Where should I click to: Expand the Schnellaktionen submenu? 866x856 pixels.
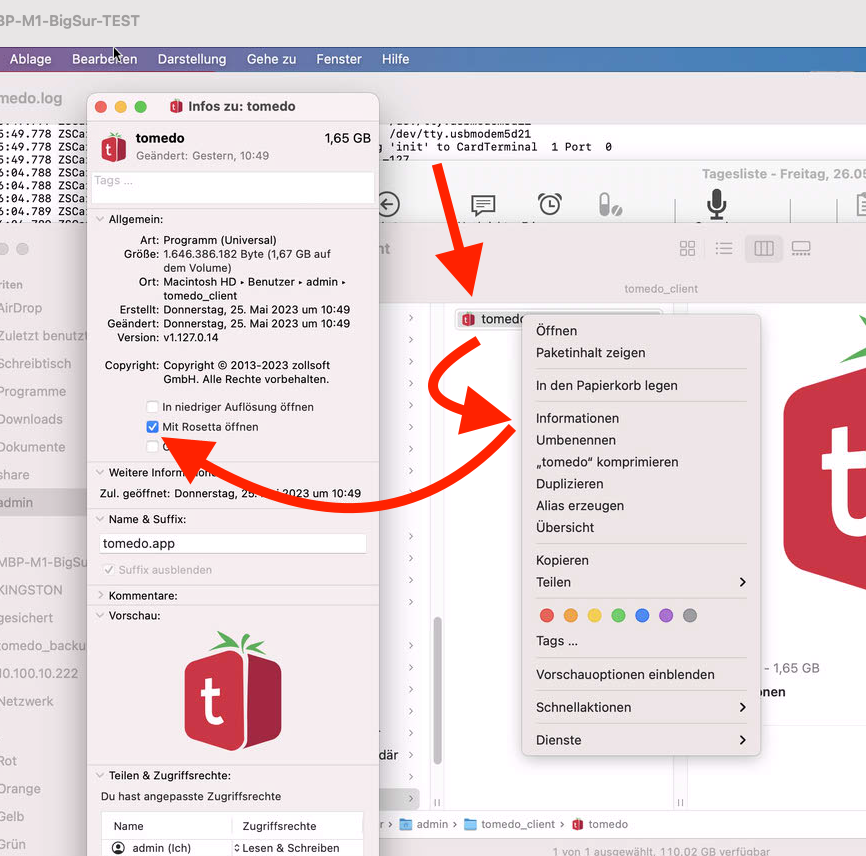pos(641,707)
